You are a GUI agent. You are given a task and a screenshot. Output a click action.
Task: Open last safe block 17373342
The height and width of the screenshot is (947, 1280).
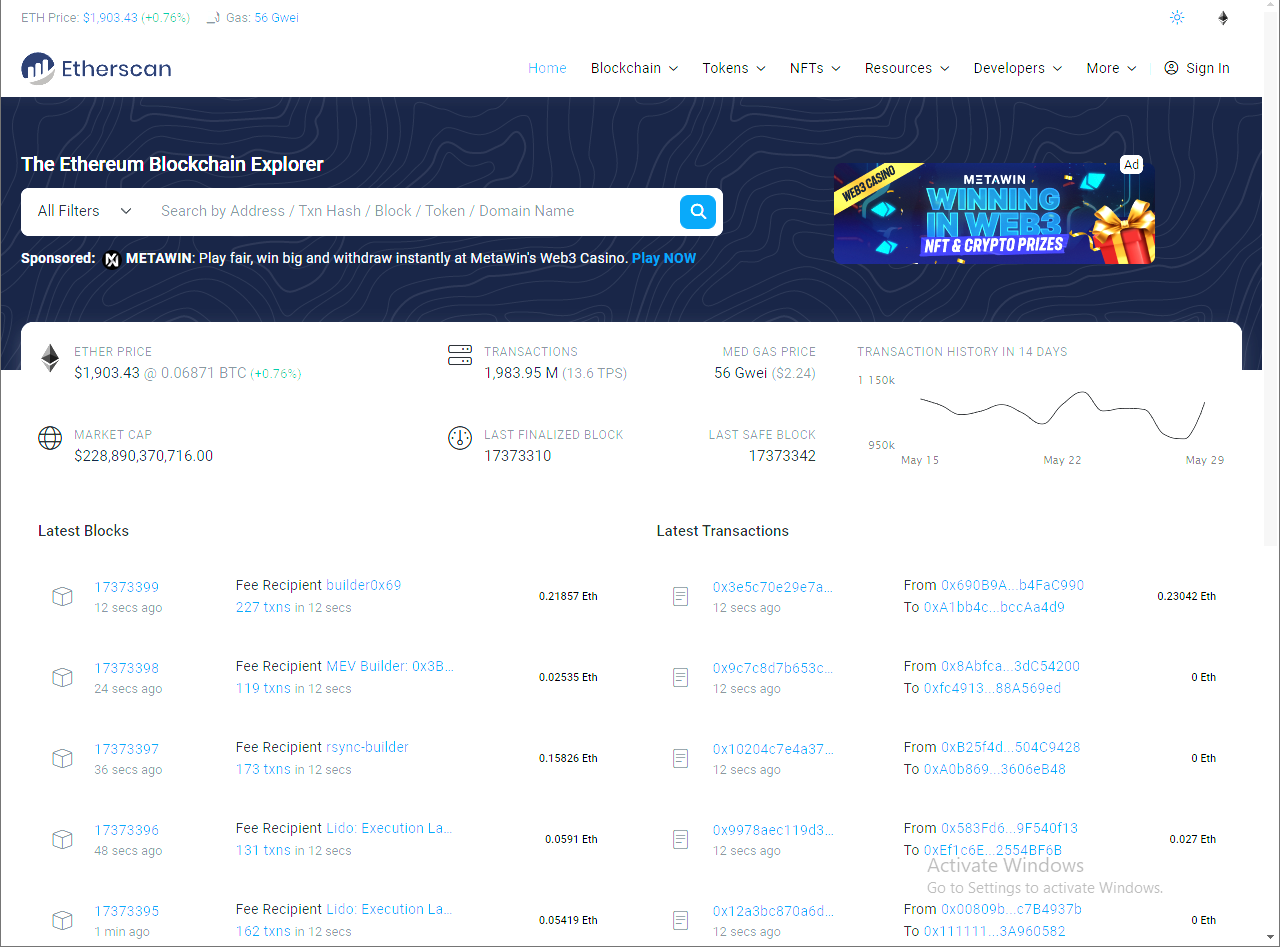[782, 456]
